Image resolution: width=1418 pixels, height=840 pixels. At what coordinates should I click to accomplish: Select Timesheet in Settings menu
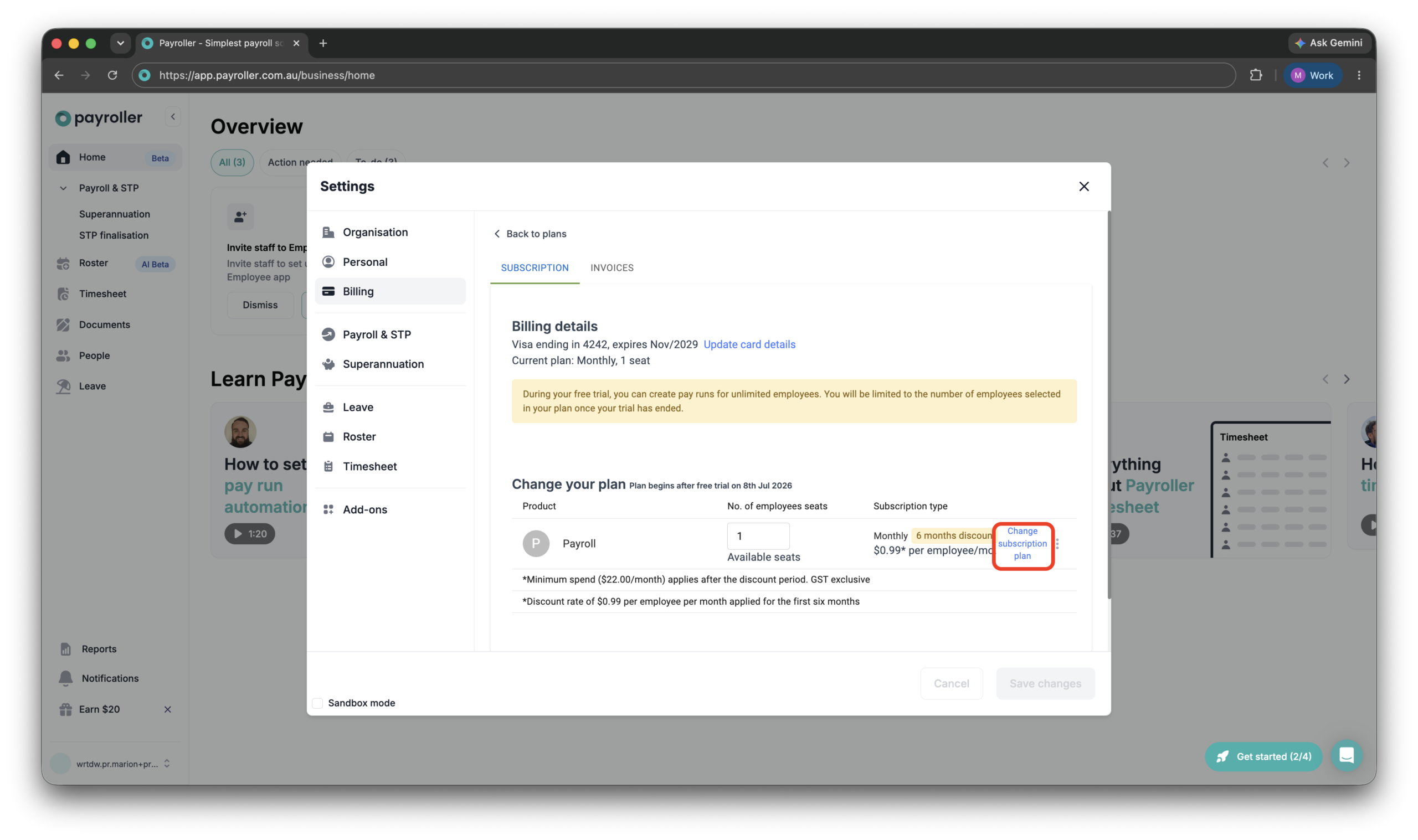pos(390,466)
